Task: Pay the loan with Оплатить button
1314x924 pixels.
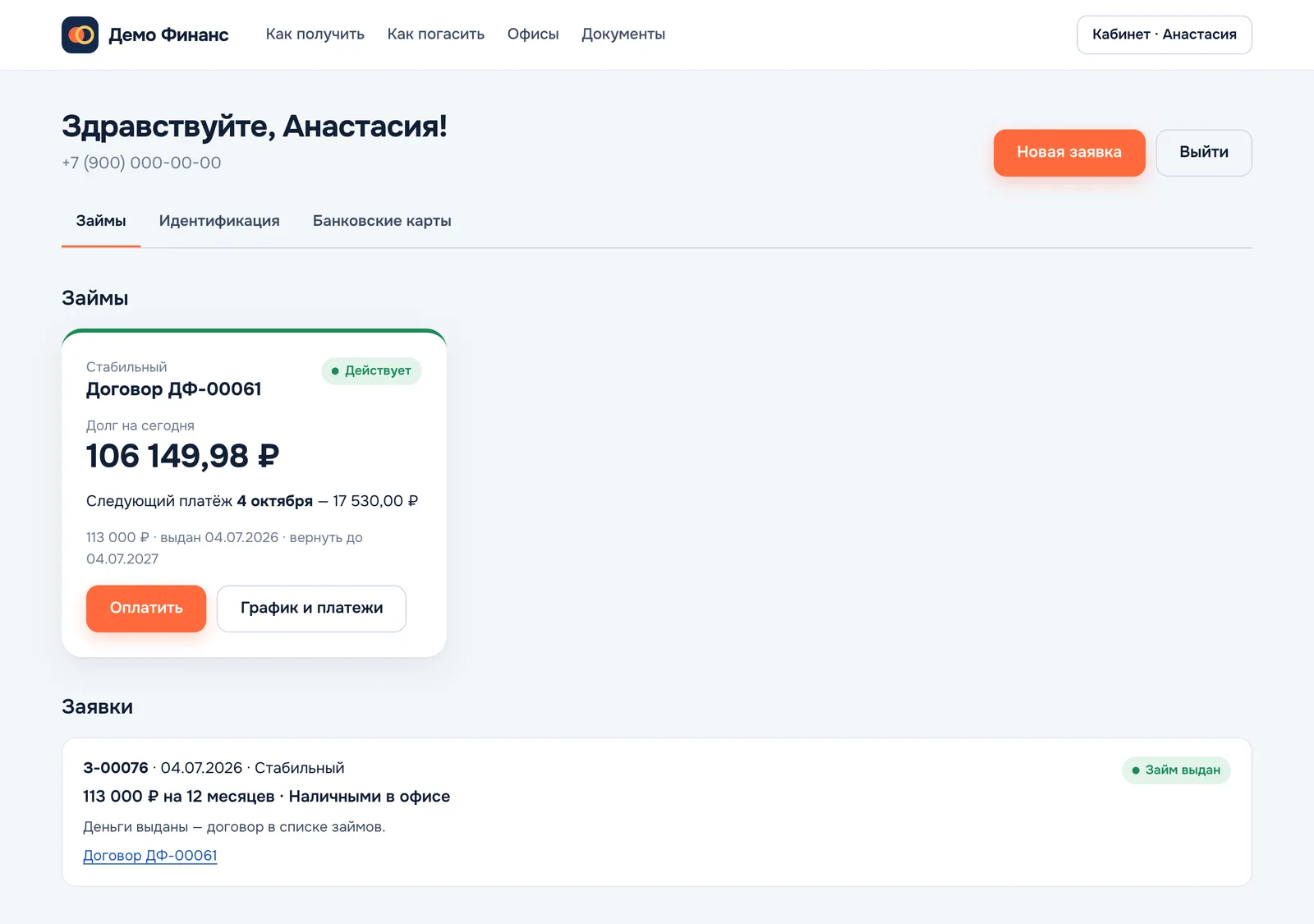Action: click(x=146, y=609)
